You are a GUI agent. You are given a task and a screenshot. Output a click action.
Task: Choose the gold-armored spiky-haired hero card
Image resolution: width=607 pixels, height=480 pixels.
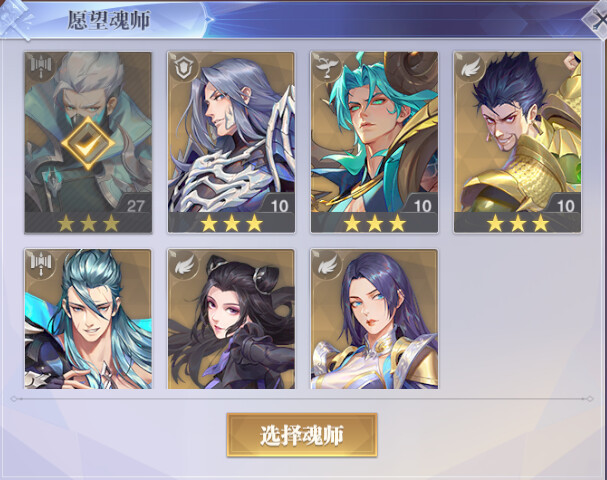(x=517, y=142)
